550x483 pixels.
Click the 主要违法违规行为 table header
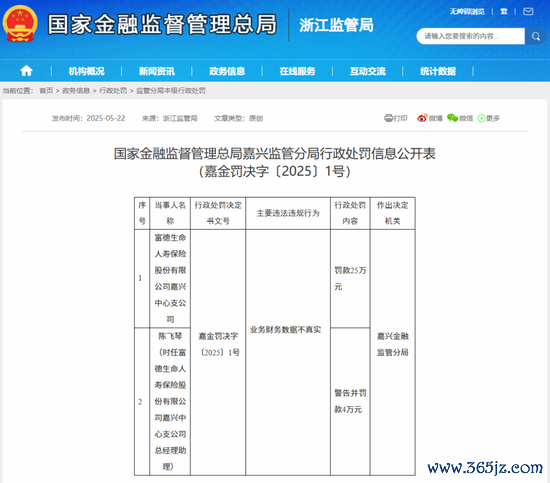click(x=288, y=213)
